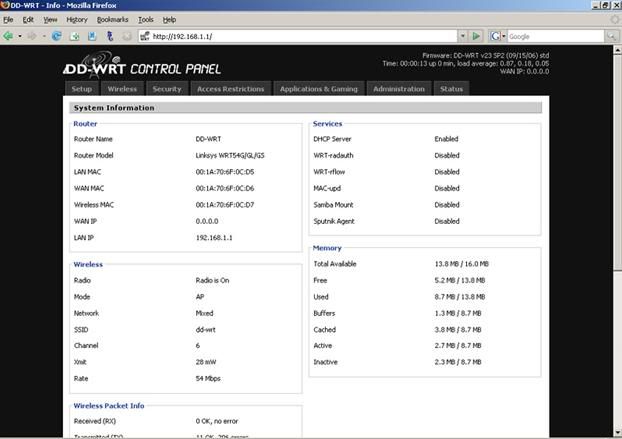The width and height of the screenshot is (622, 439).
Task: Click the scrollbar up arrow
Action: (615, 50)
